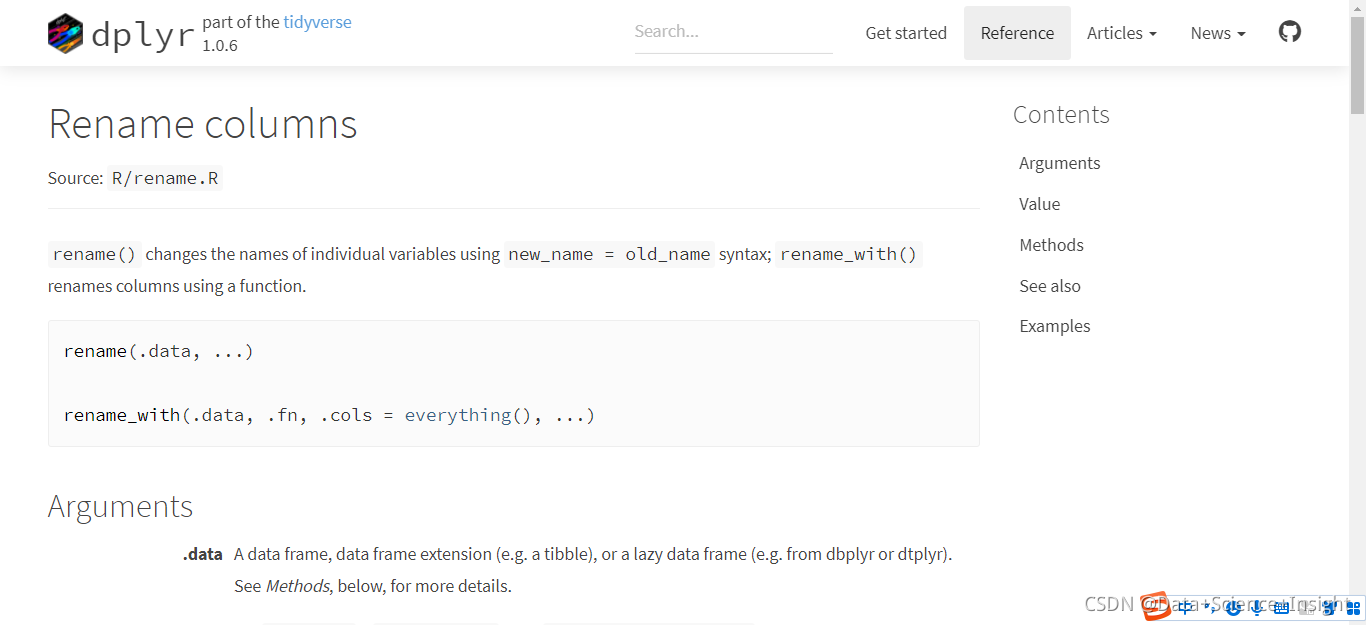Jump to Methods in Contents

coord(1051,245)
